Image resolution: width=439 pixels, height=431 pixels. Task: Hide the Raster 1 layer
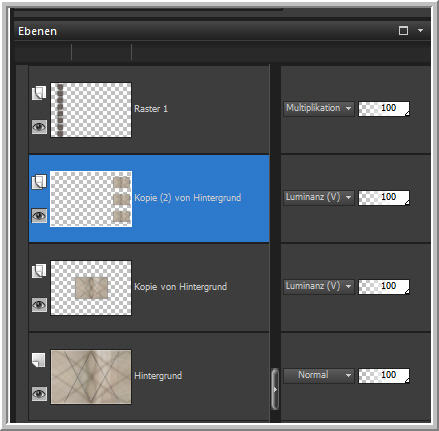point(39,127)
